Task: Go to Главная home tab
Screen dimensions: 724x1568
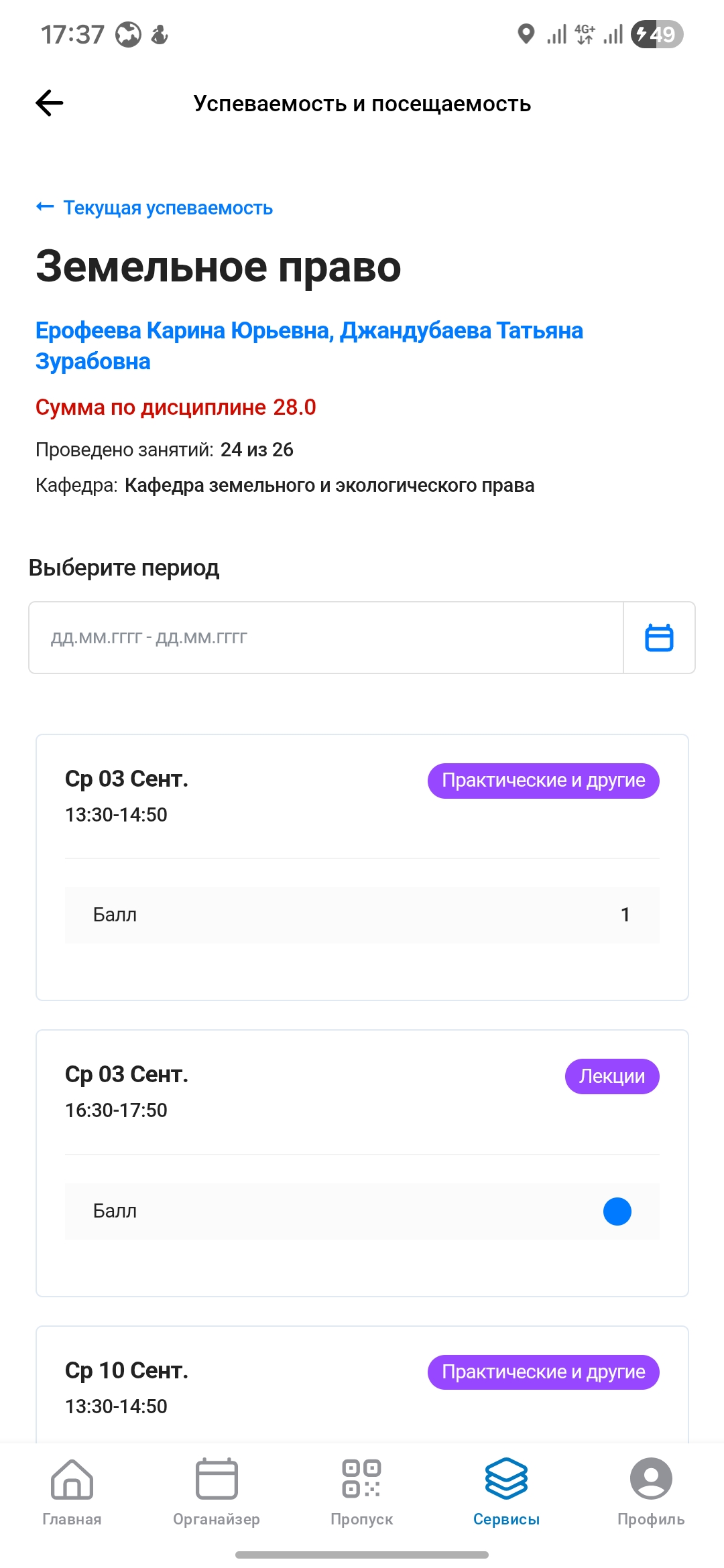Action: 72,1490
